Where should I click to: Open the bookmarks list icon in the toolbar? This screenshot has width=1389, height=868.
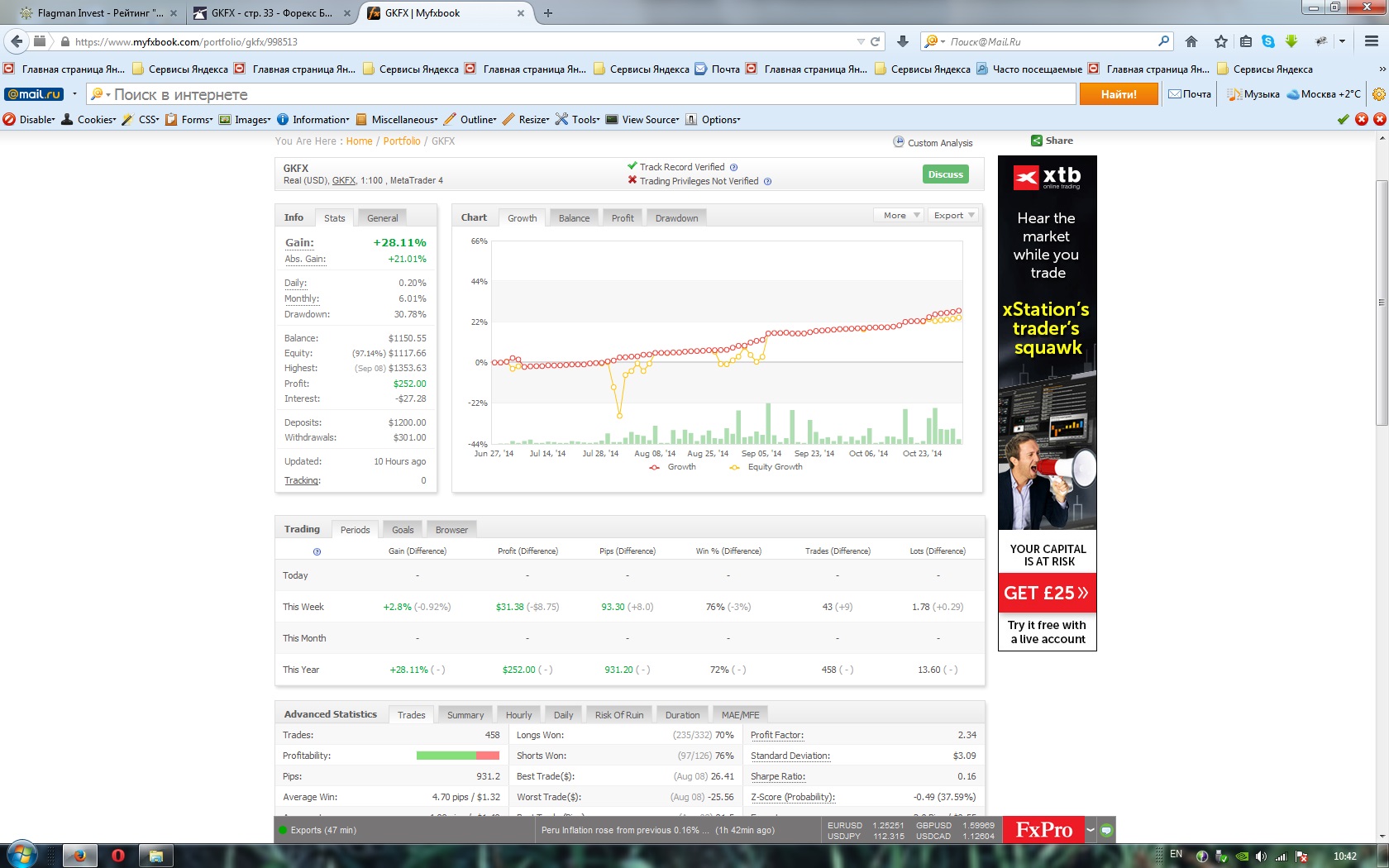(1246, 41)
